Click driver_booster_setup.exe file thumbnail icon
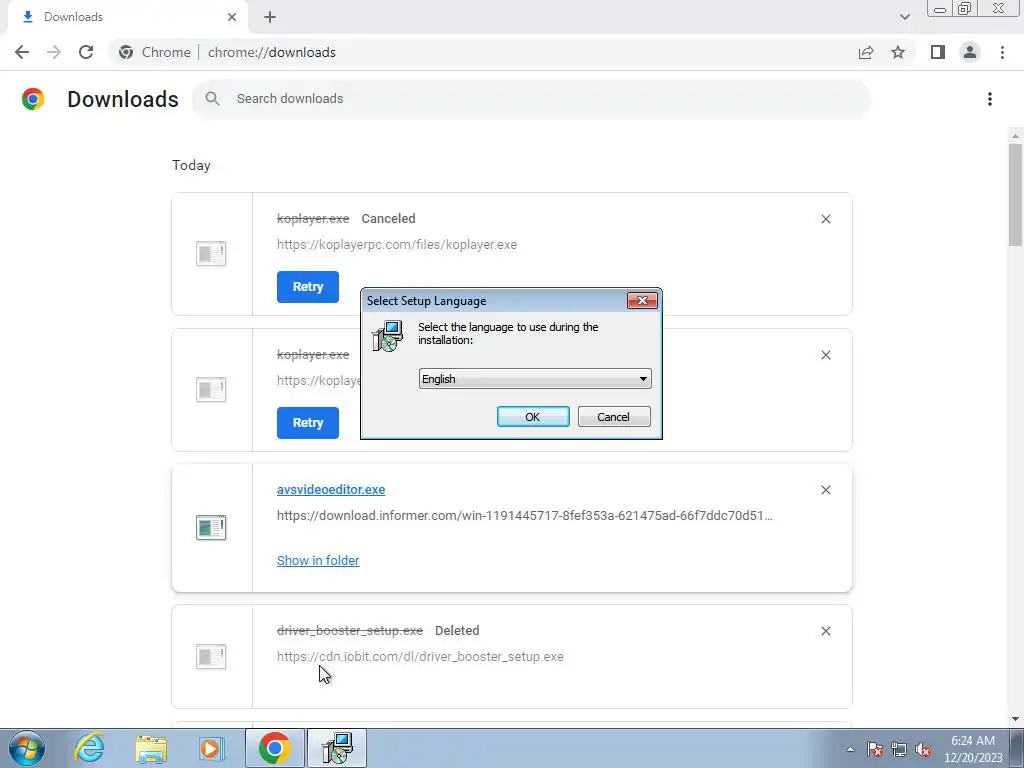This screenshot has width=1024, height=768. coord(211,656)
